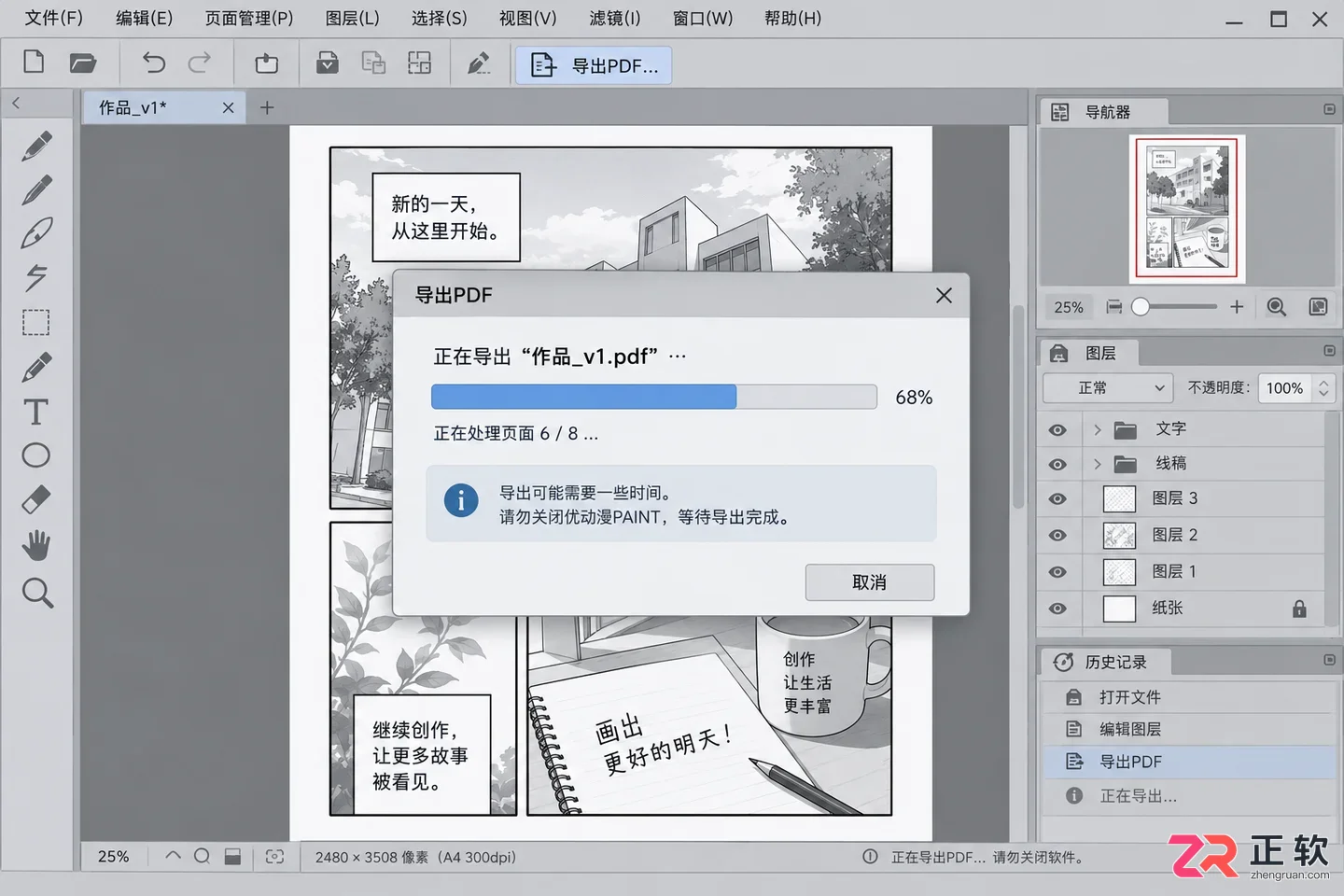Click the save toolbar icon
The image size is (1344, 896).
pos(328,63)
